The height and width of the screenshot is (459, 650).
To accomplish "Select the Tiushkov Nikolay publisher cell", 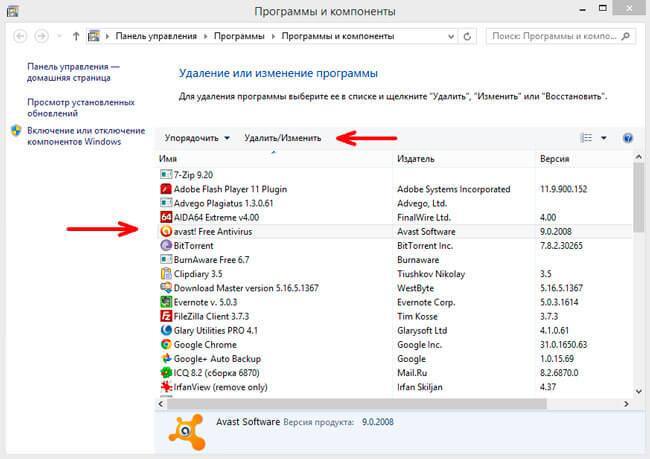I will tap(431, 274).
